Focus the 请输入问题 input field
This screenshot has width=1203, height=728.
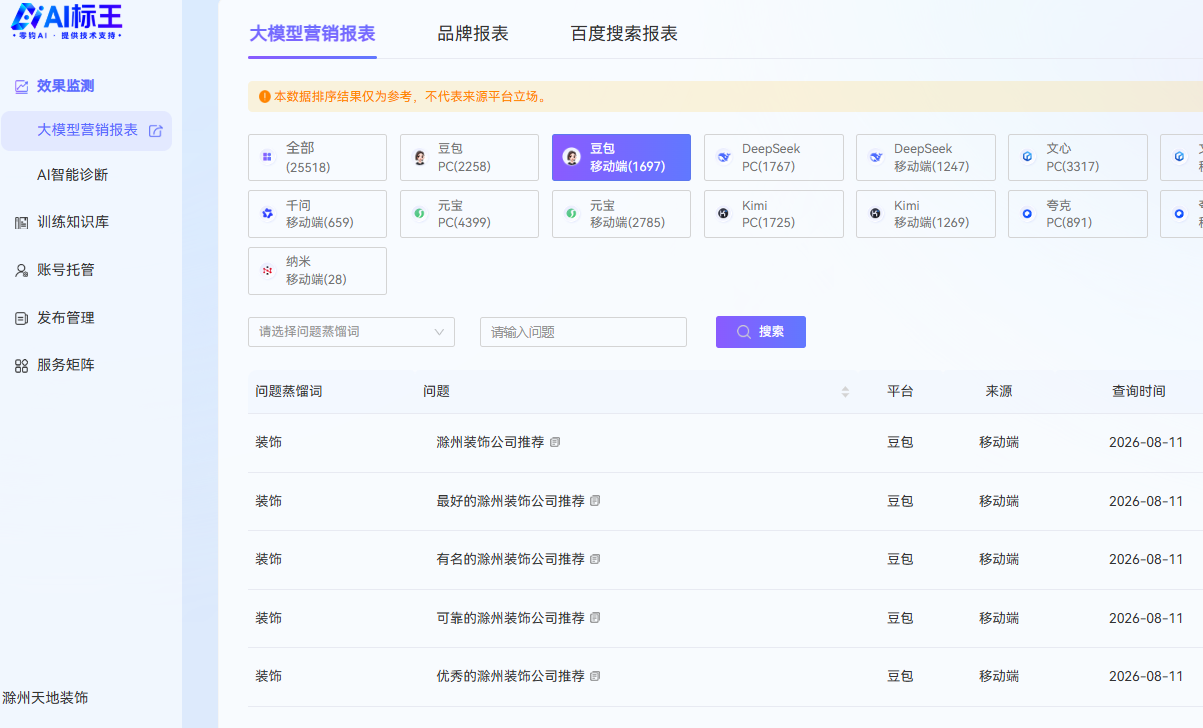[x=583, y=332]
